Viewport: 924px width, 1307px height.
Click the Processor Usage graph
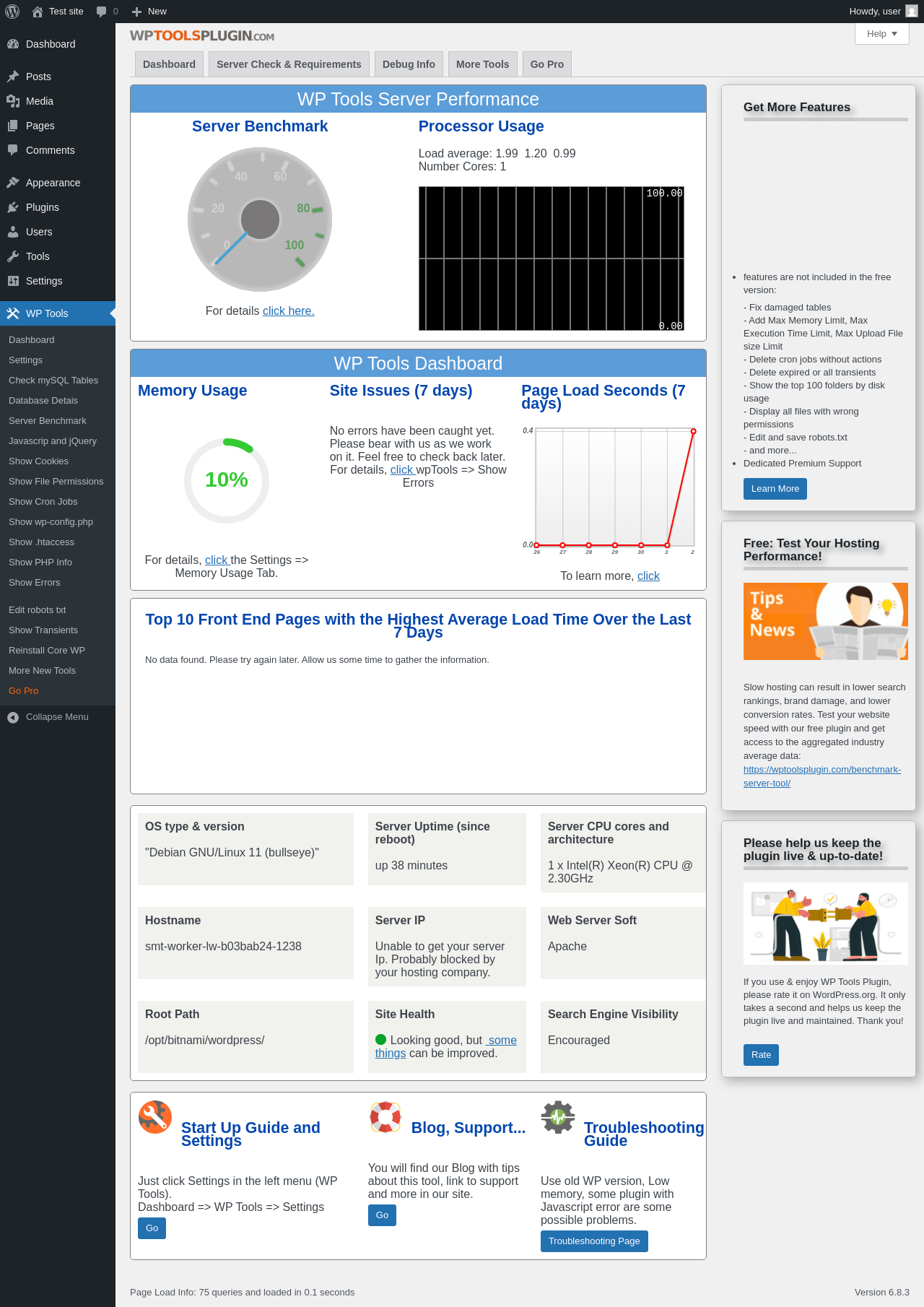click(552, 259)
